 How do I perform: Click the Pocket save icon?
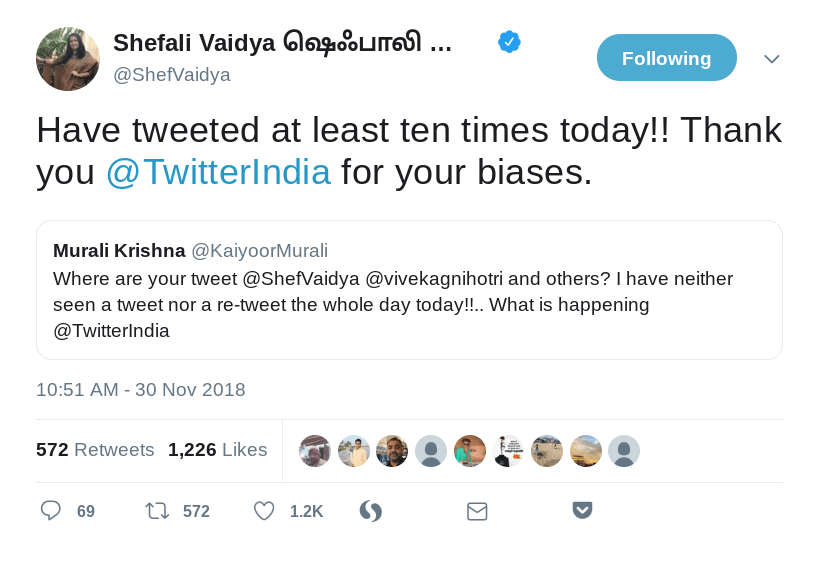pyautogui.click(x=582, y=510)
